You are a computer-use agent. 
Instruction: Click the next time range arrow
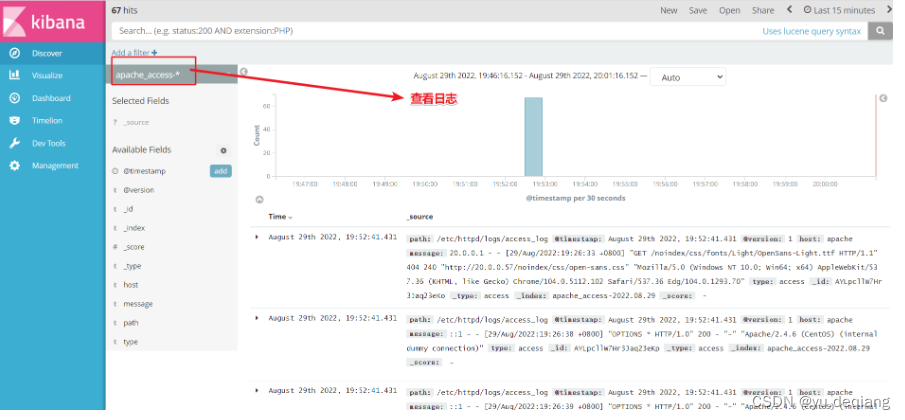click(888, 10)
